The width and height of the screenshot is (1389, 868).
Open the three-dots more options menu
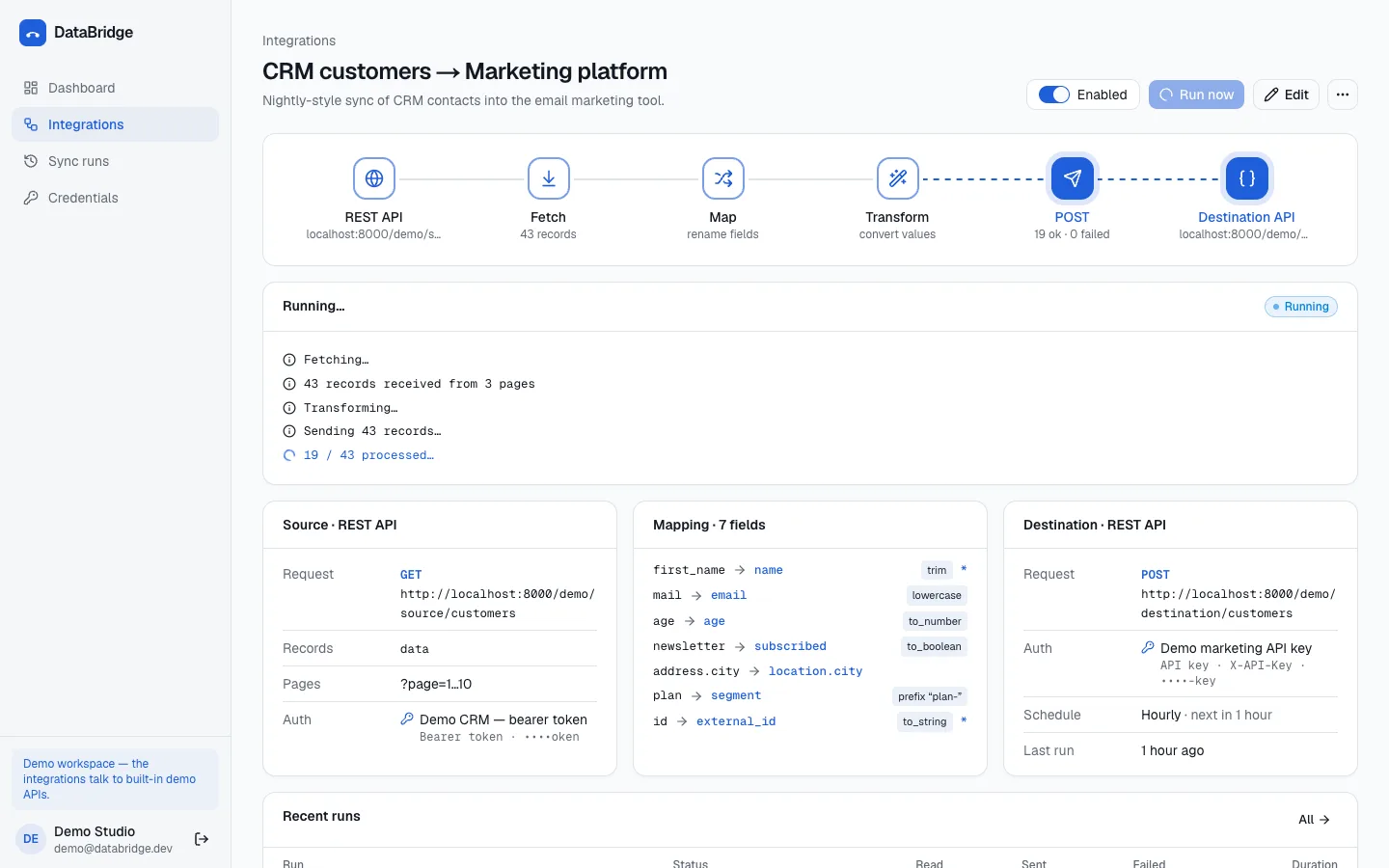click(x=1343, y=95)
